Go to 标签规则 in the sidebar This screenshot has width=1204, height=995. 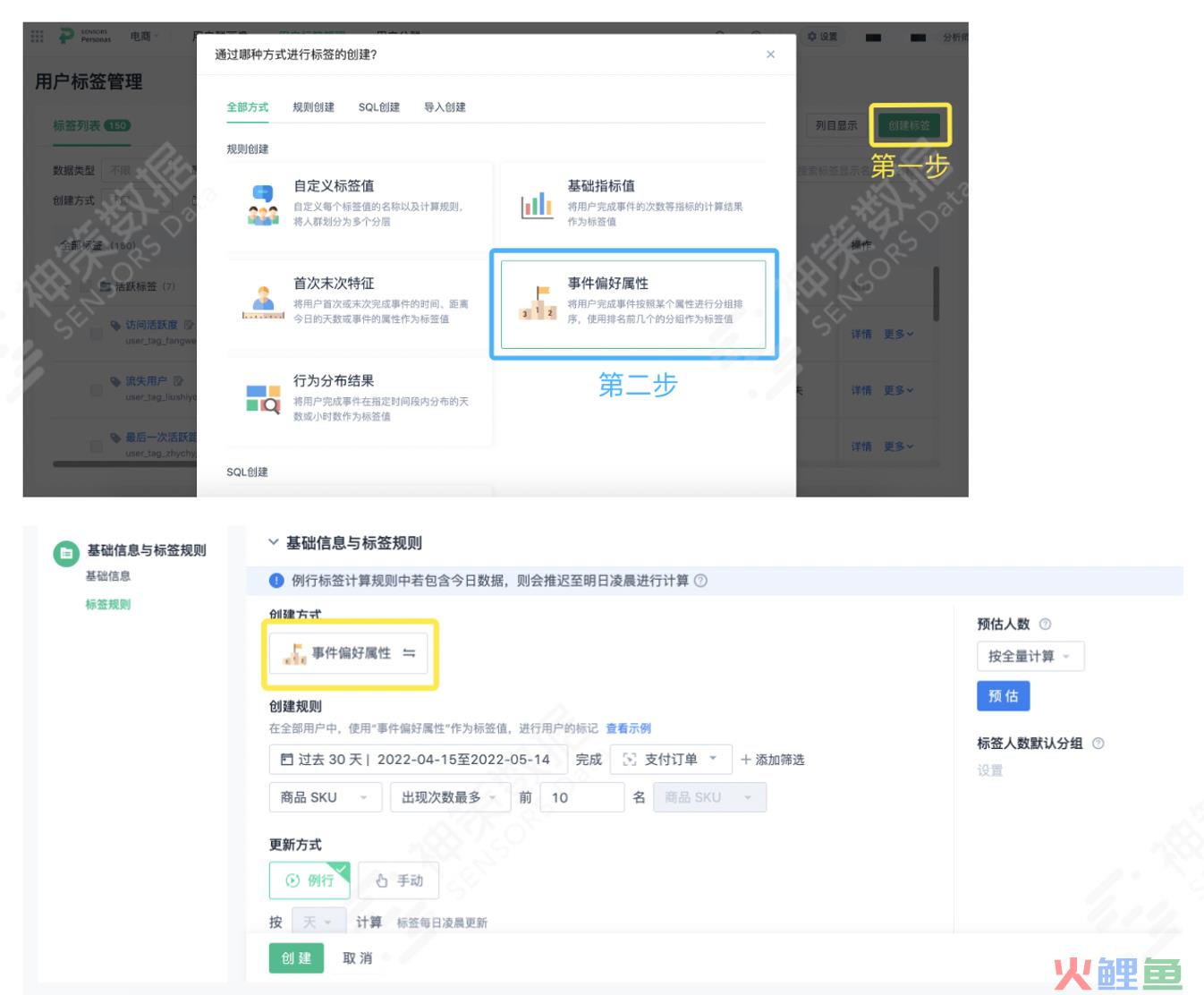click(108, 605)
